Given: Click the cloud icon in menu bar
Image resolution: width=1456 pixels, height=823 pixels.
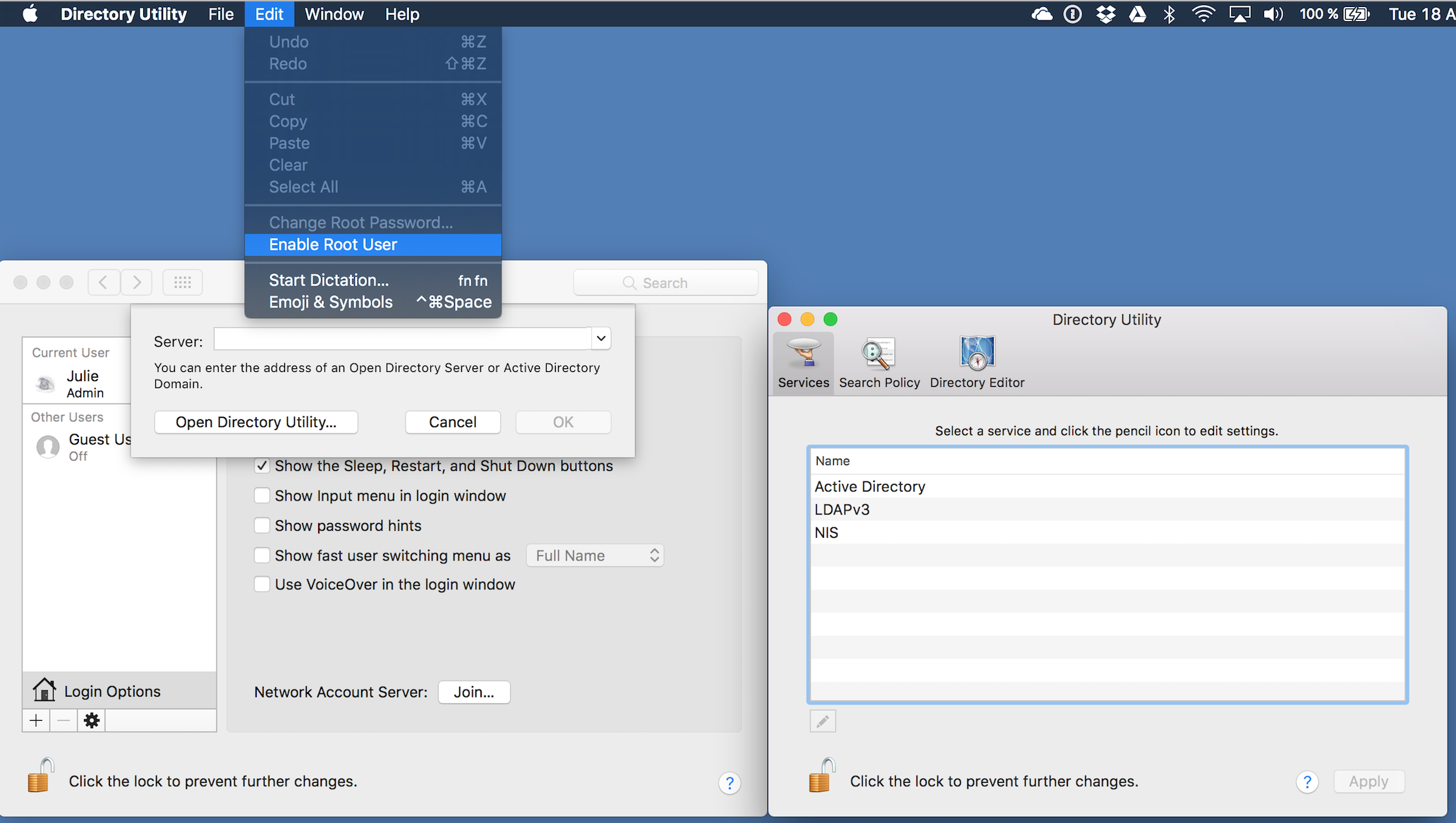Looking at the screenshot, I should pos(1042,14).
